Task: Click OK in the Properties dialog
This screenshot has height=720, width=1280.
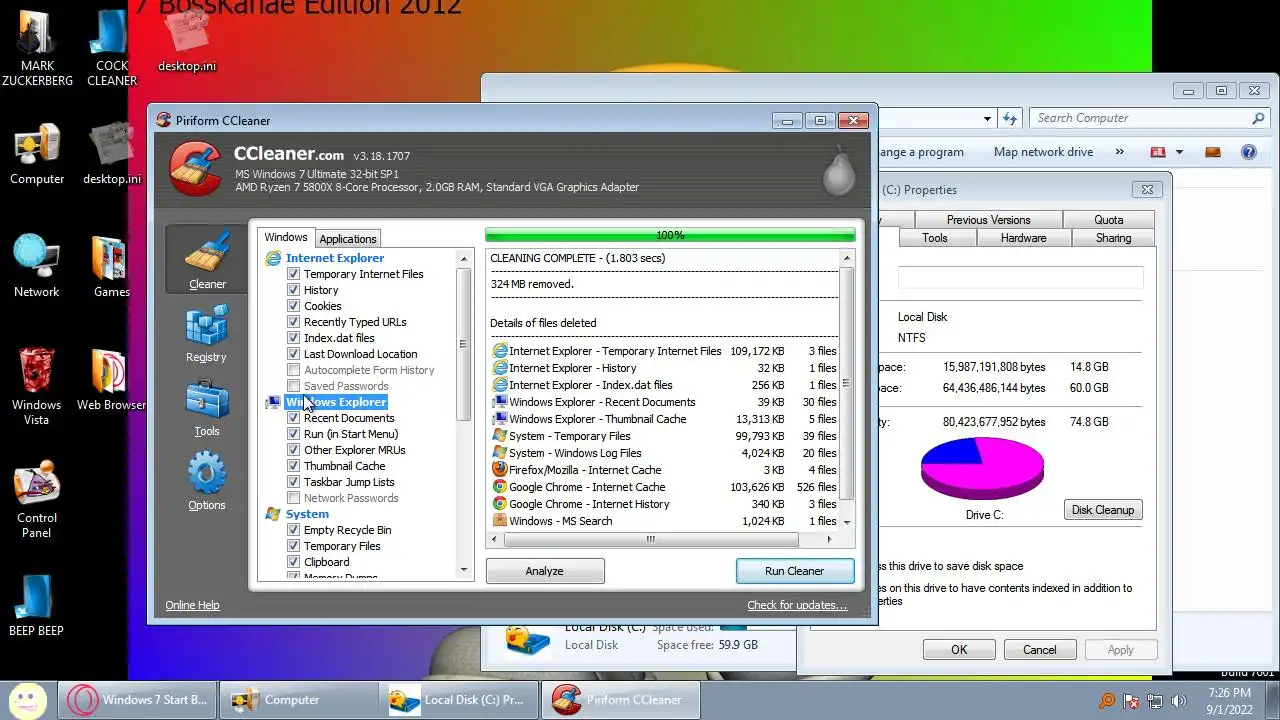Action: (x=959, y=650)
